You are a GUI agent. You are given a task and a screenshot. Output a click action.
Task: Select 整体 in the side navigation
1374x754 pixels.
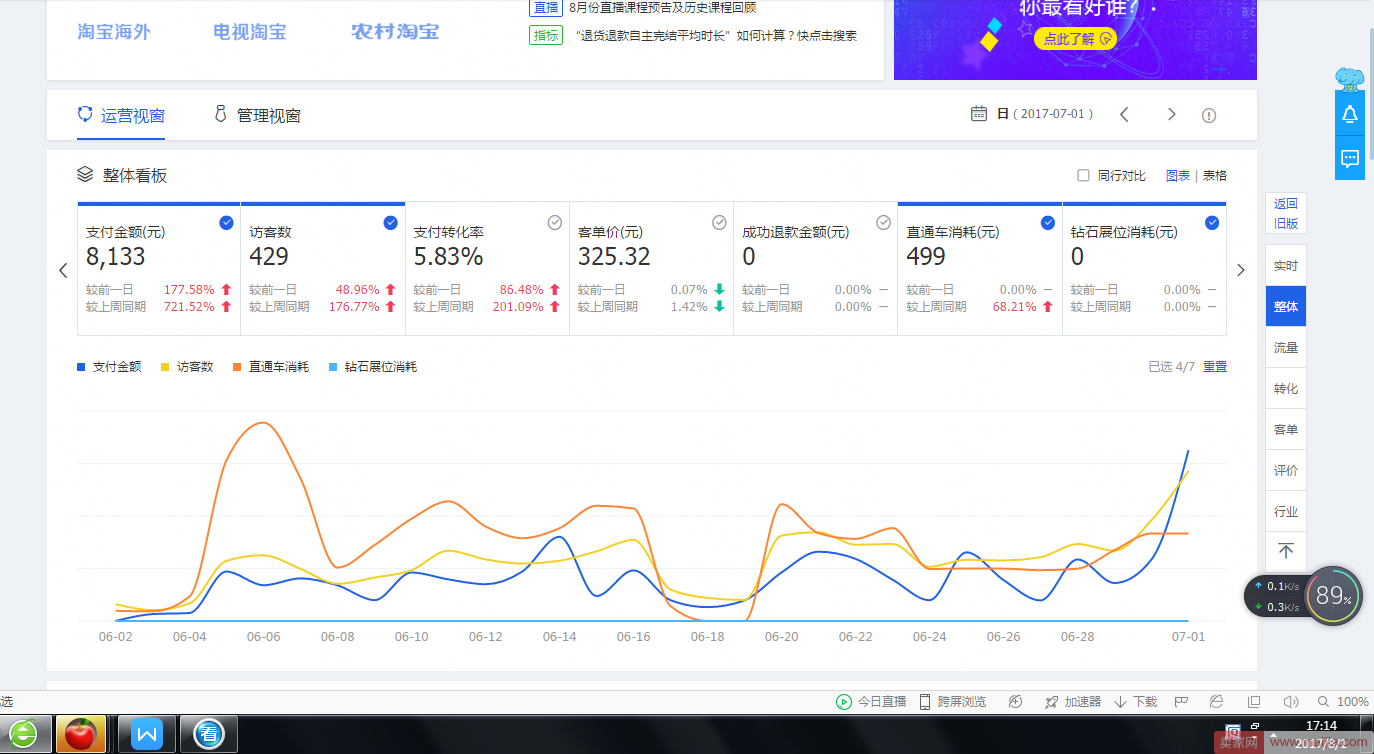(1286, 306)
